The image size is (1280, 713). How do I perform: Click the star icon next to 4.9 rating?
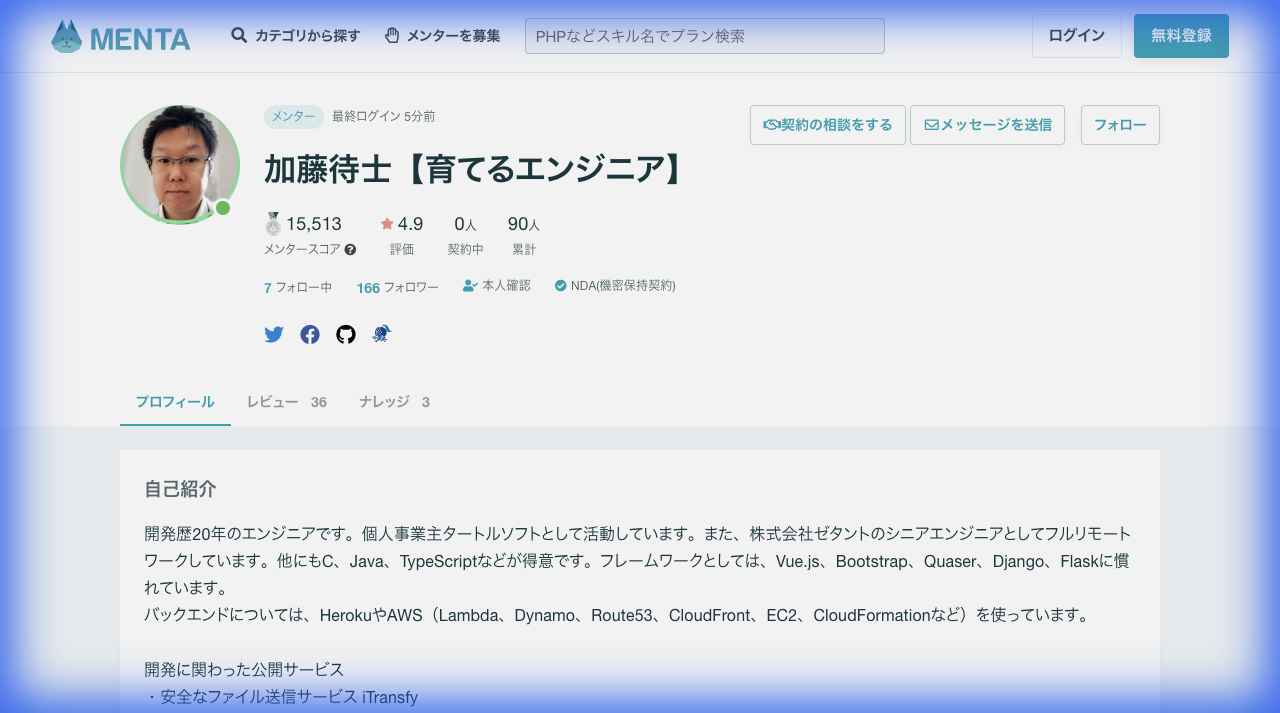pyautogui.click(x=386, y=223)
